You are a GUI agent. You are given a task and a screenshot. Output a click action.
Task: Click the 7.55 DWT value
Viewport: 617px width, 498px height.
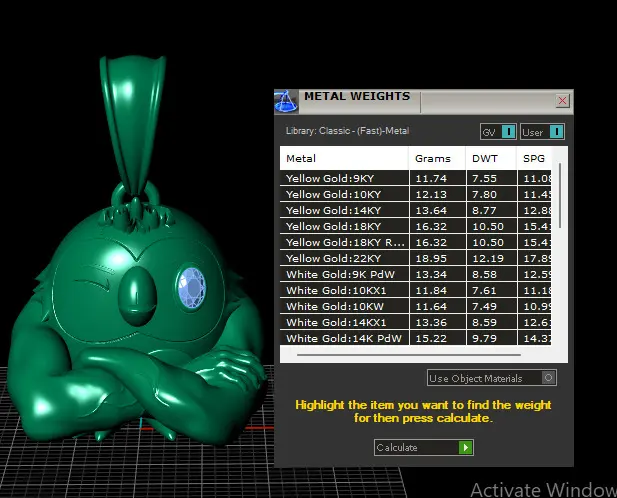(484, 179)
